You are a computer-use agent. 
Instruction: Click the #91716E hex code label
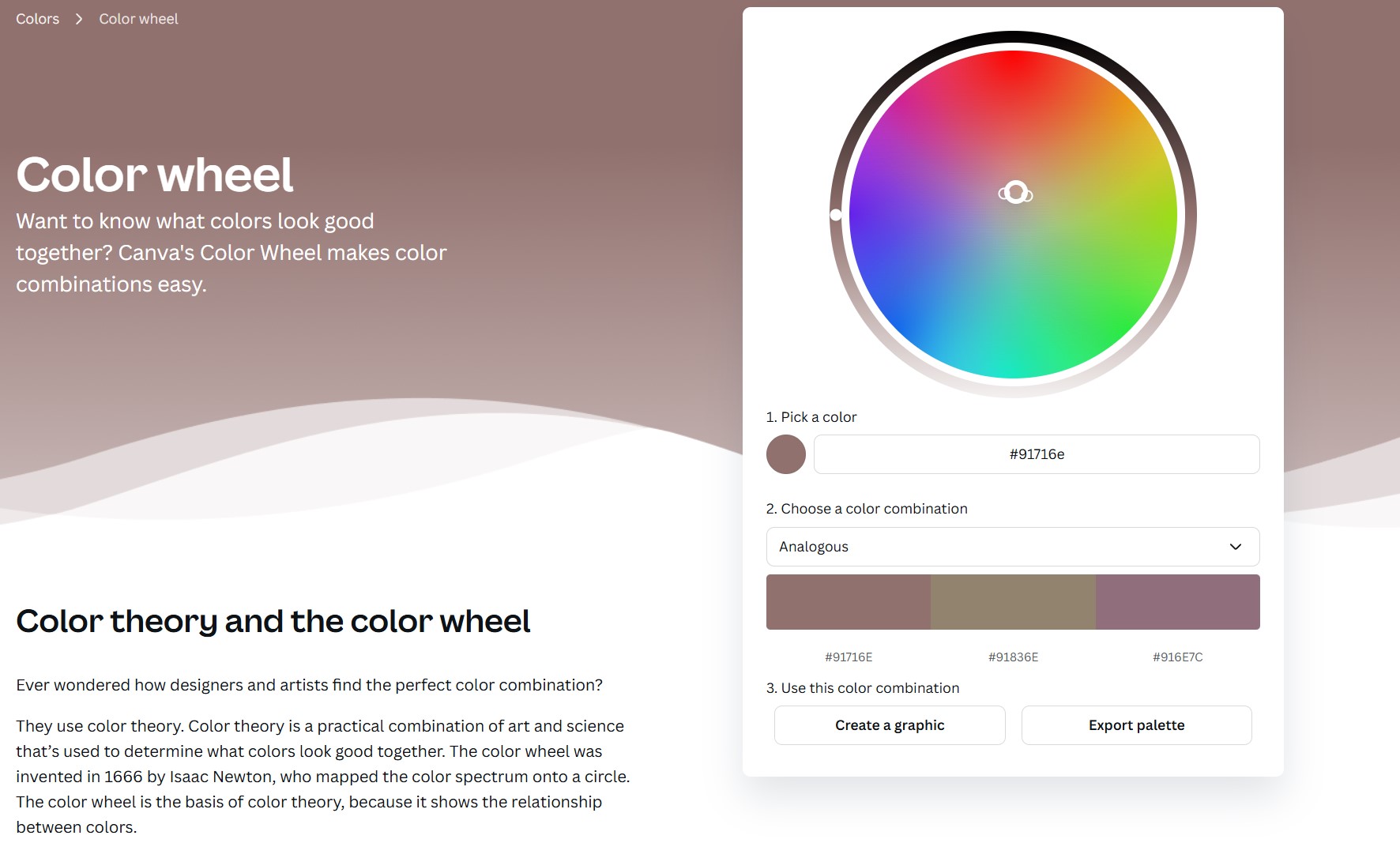pos(849,657)
